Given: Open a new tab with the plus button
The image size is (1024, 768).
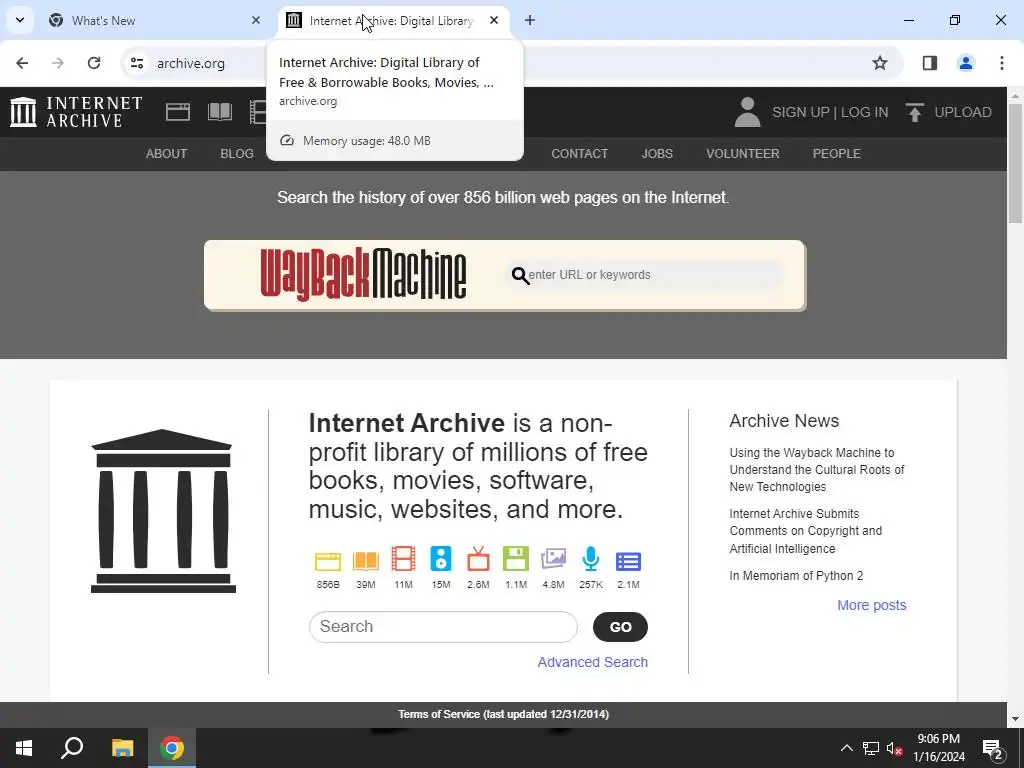Looking at the screenshot, I should [530, 20].
